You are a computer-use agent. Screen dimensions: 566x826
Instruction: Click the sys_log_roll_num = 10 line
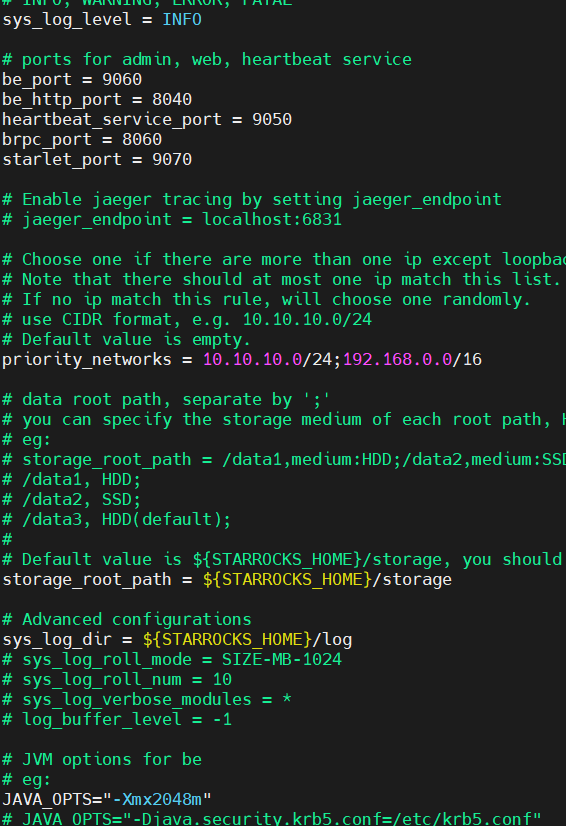[x=117, y=680]
